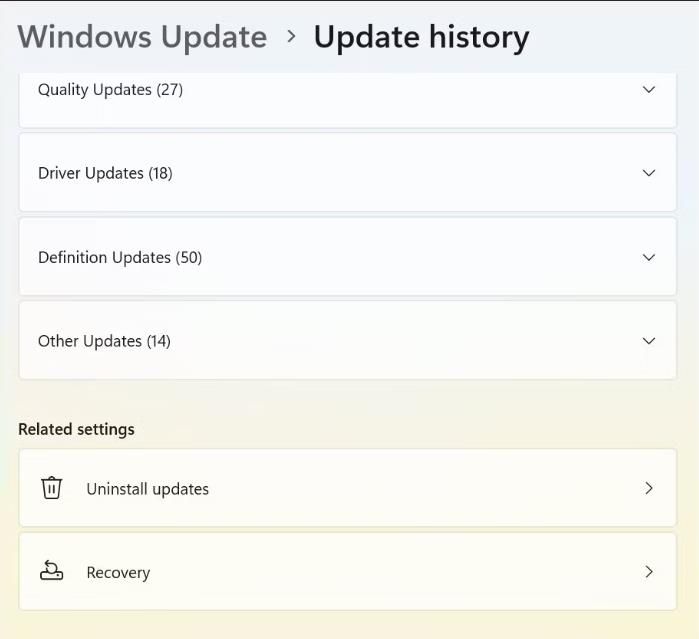Click the Related settings heading
699x639 pixels.
click(x=76, y=429)
